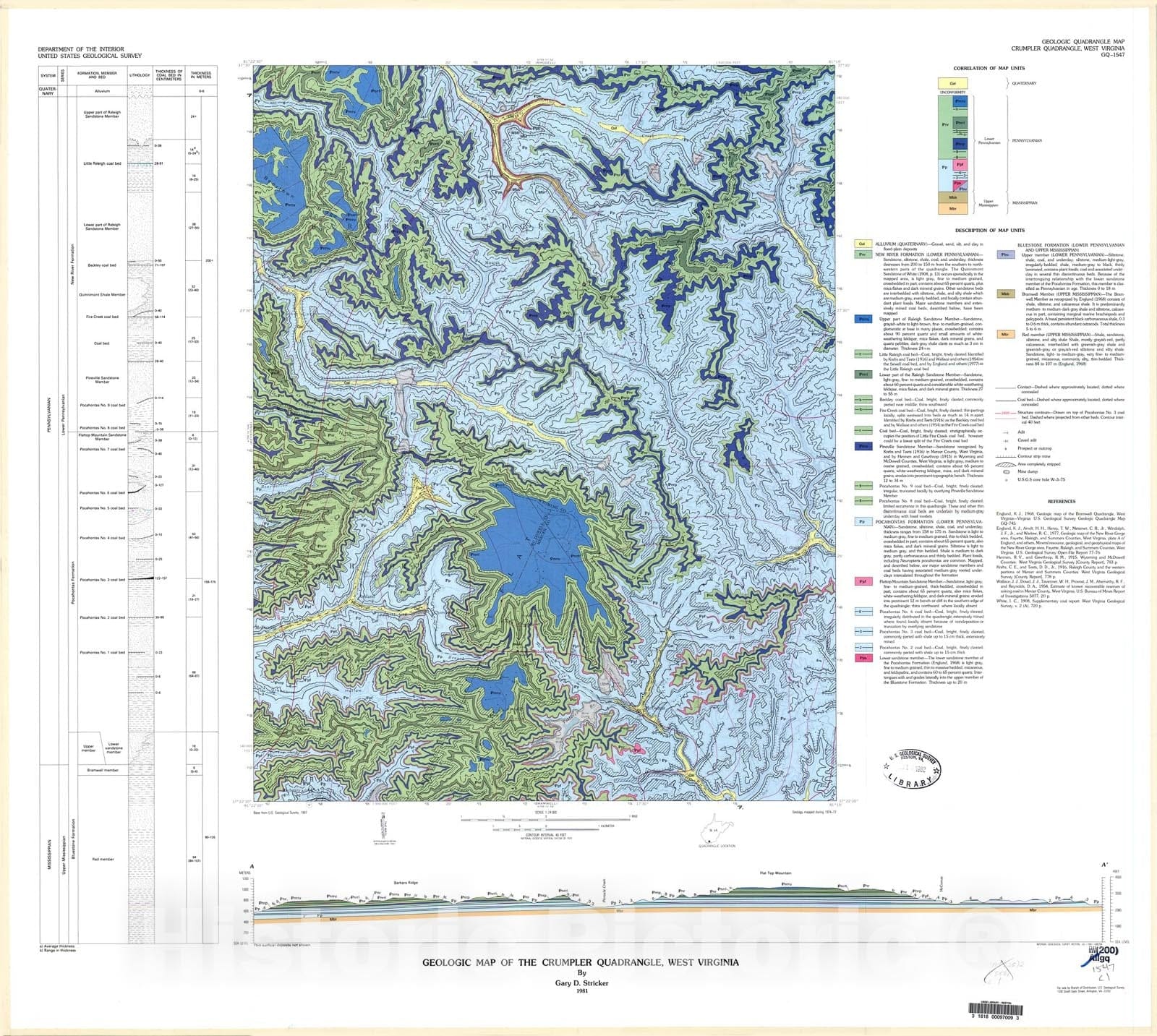Viewport: 1157px width, 1036px height.
Task: Click the Mine dump symbol in the explanation
Action: 1007,471
